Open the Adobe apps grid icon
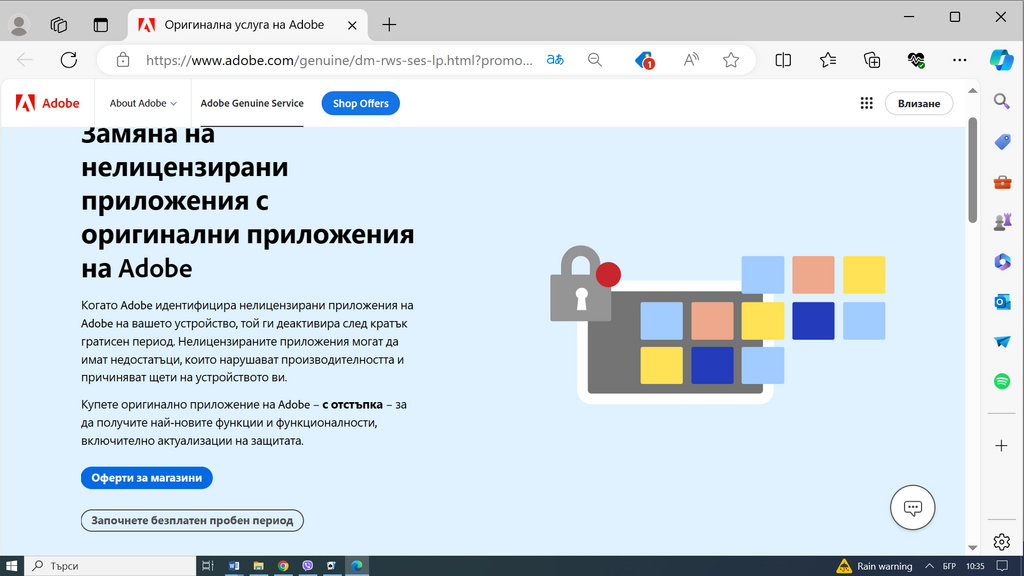The image size is (1024, 576). pos(867,103)
